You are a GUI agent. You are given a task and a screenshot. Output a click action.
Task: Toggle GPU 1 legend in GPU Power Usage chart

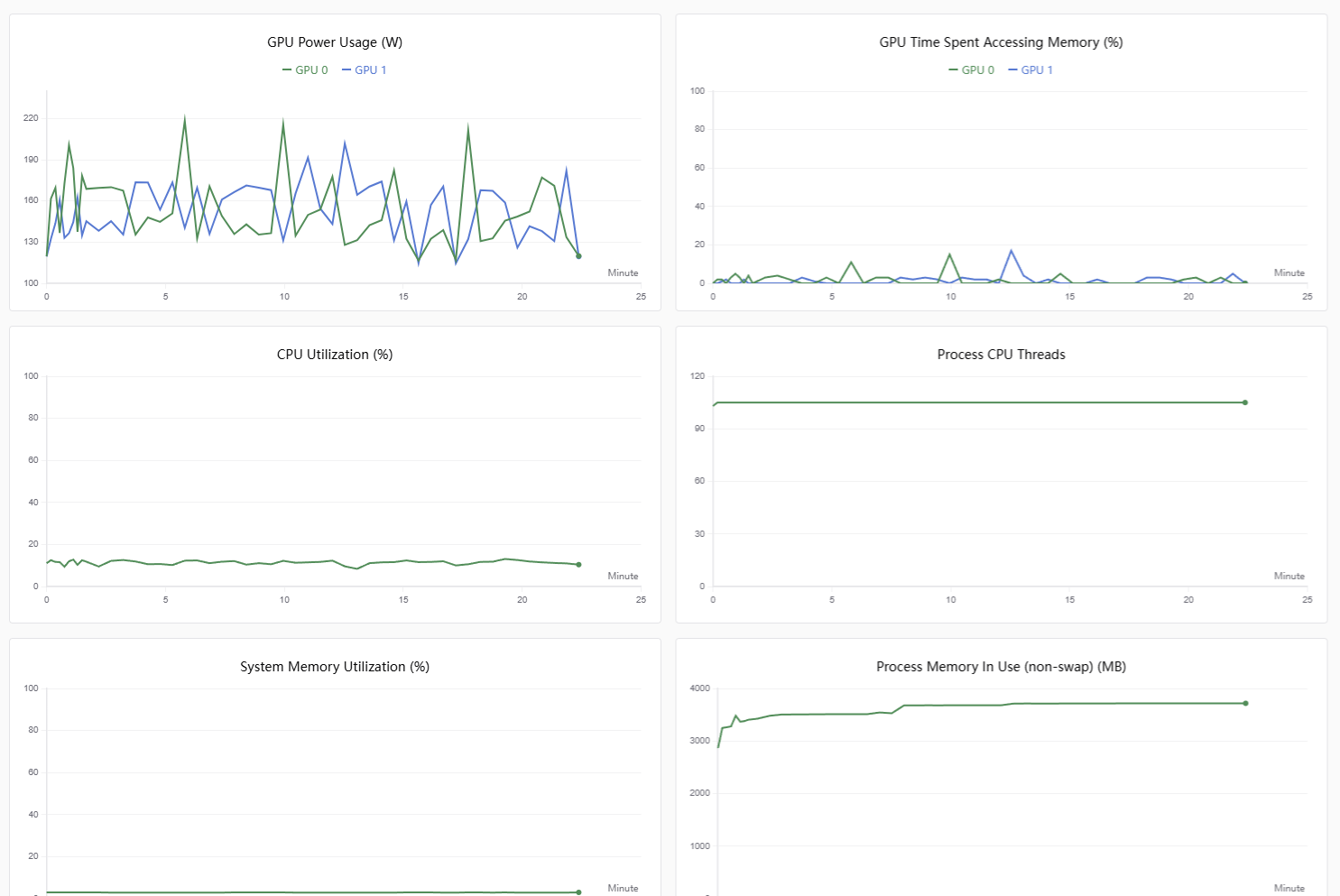pos(365,69)
